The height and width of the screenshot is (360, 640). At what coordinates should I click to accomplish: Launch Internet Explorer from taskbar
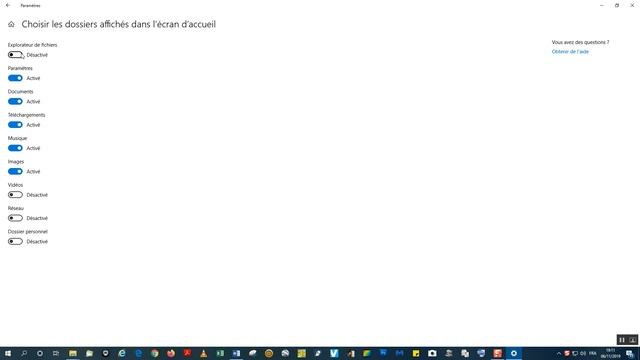tap(122, 353)
